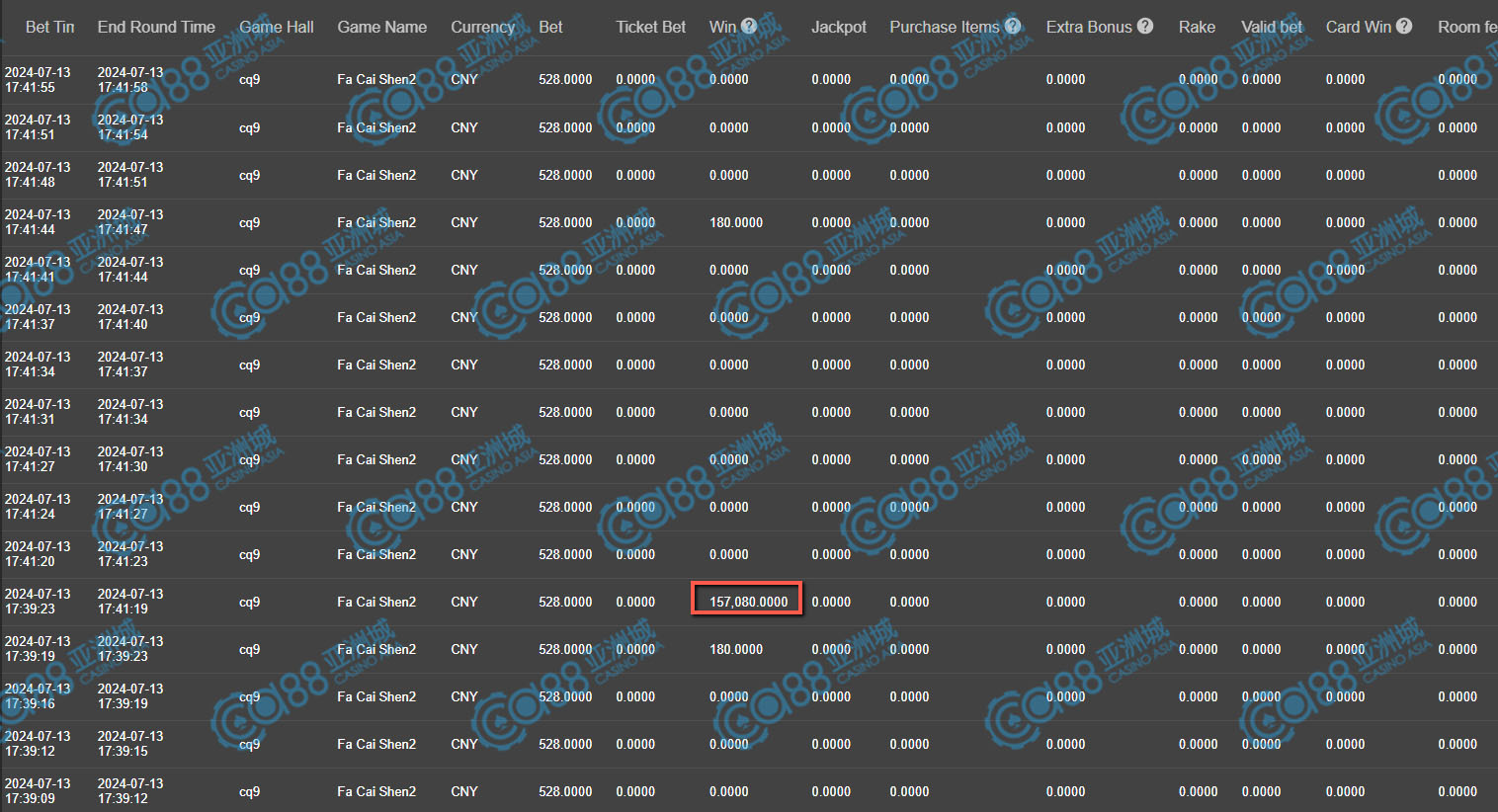The image size is (1498, 812).
Task: Select the Rake column header
Action: [1198, 27]
